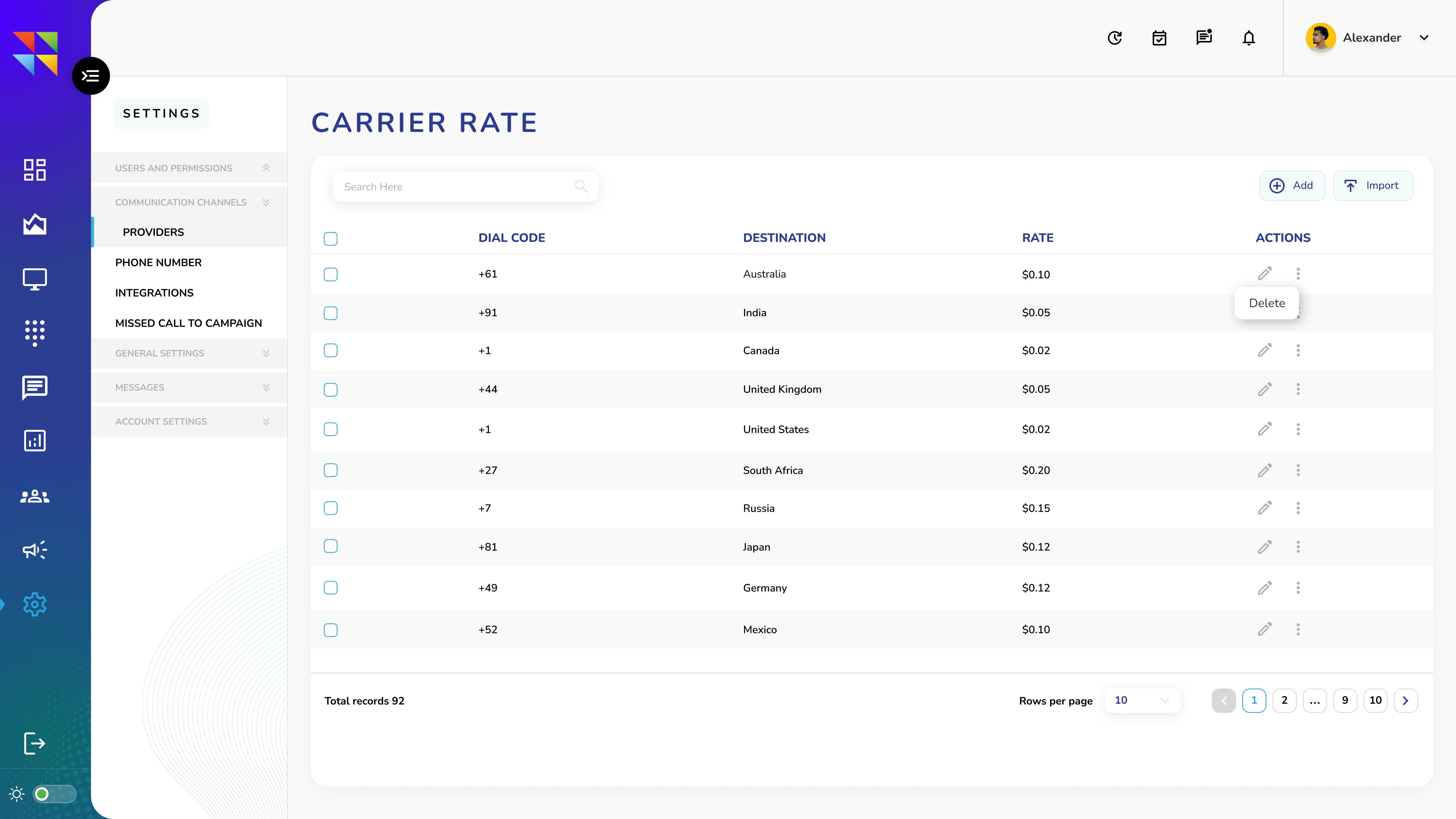Image resolution: width=1456 pixels, height=819 pixels.
Task: Check the Canada row checkbox
Action: coord(331,350)
